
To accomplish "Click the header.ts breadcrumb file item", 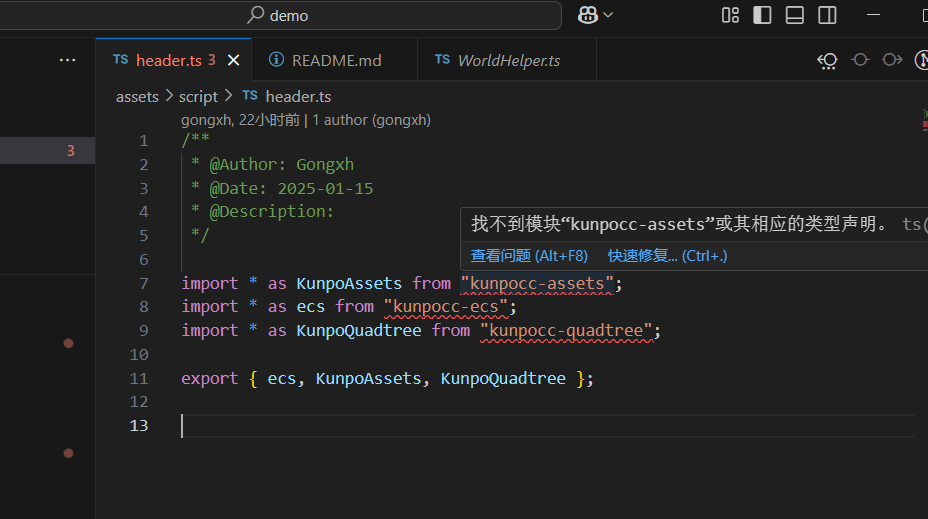I will 298,96.
